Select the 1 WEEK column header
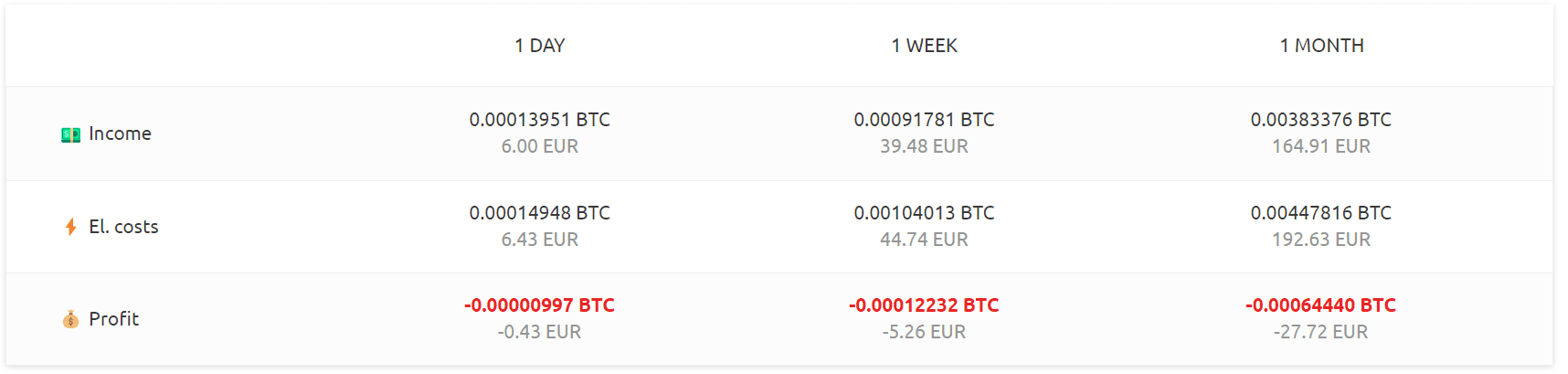 pyautogui.click(x=924, y=46)
